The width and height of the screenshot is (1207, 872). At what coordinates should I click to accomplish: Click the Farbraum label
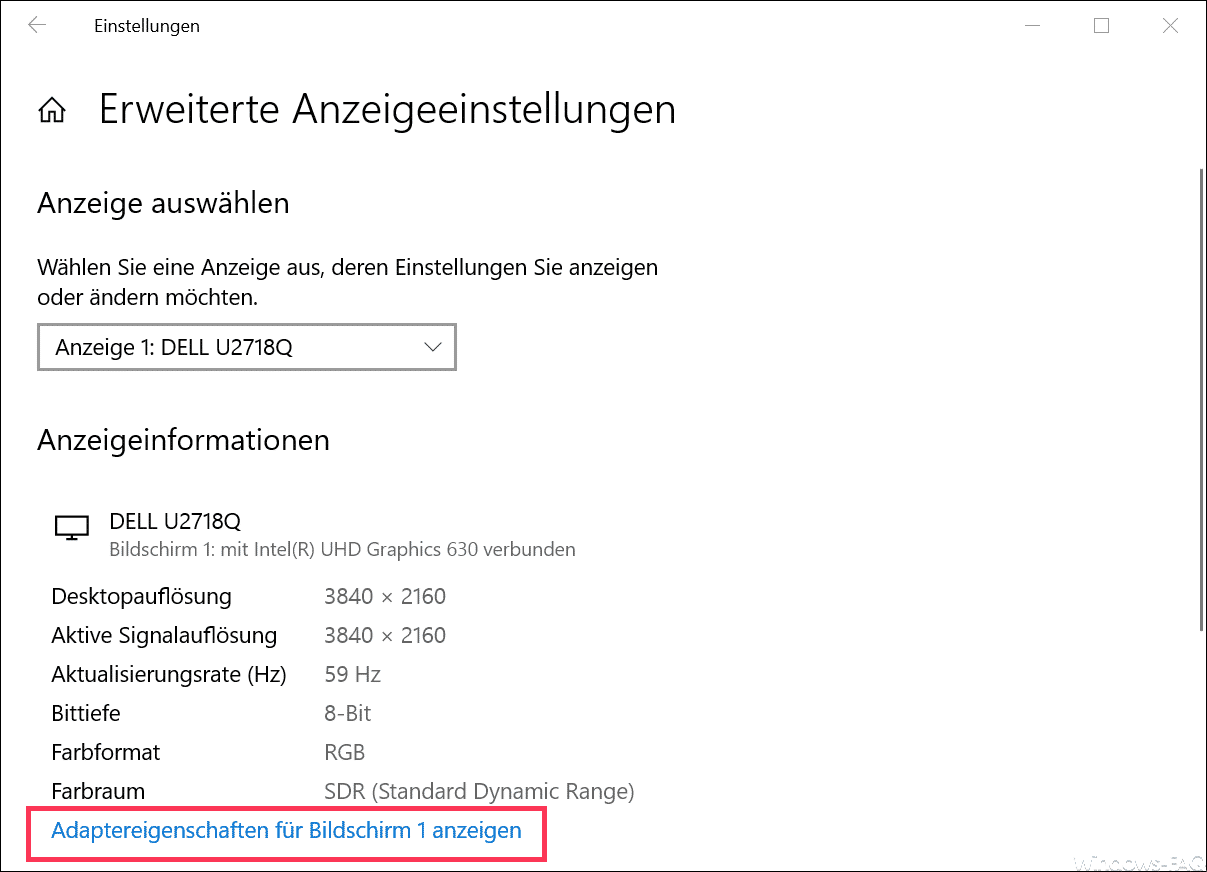point(98,791)
